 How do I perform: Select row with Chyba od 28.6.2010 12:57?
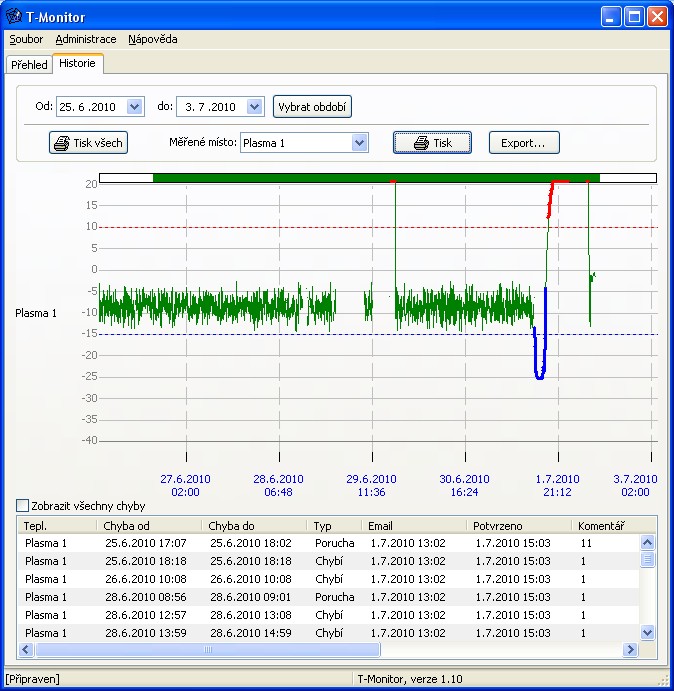click(x=328, y=615)
